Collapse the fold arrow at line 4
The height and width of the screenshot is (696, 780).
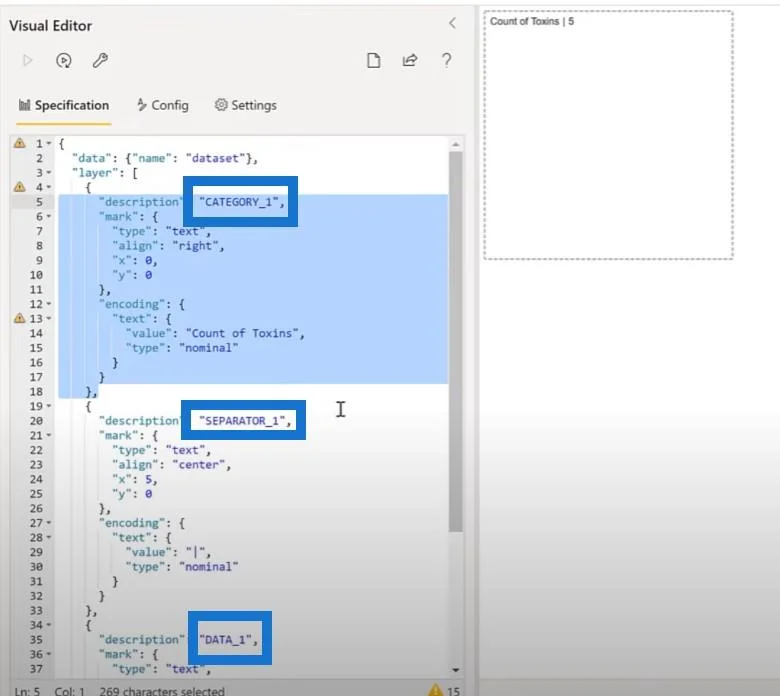(x=49, y=187)
